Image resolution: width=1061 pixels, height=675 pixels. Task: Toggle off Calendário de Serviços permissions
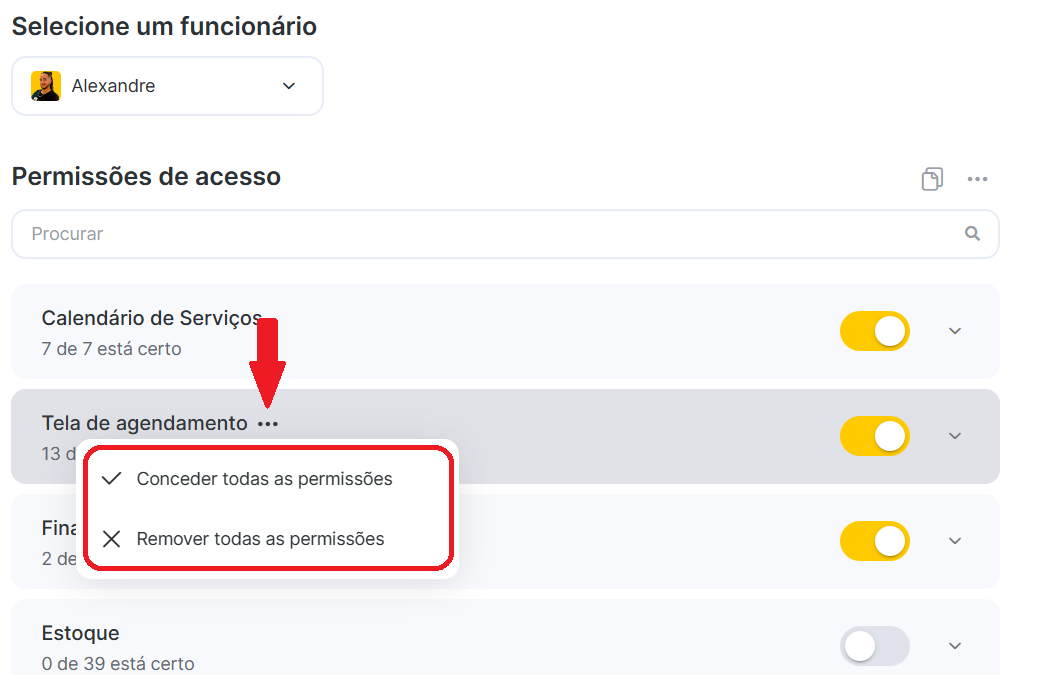pyautogui.click(x=874, y=331)
